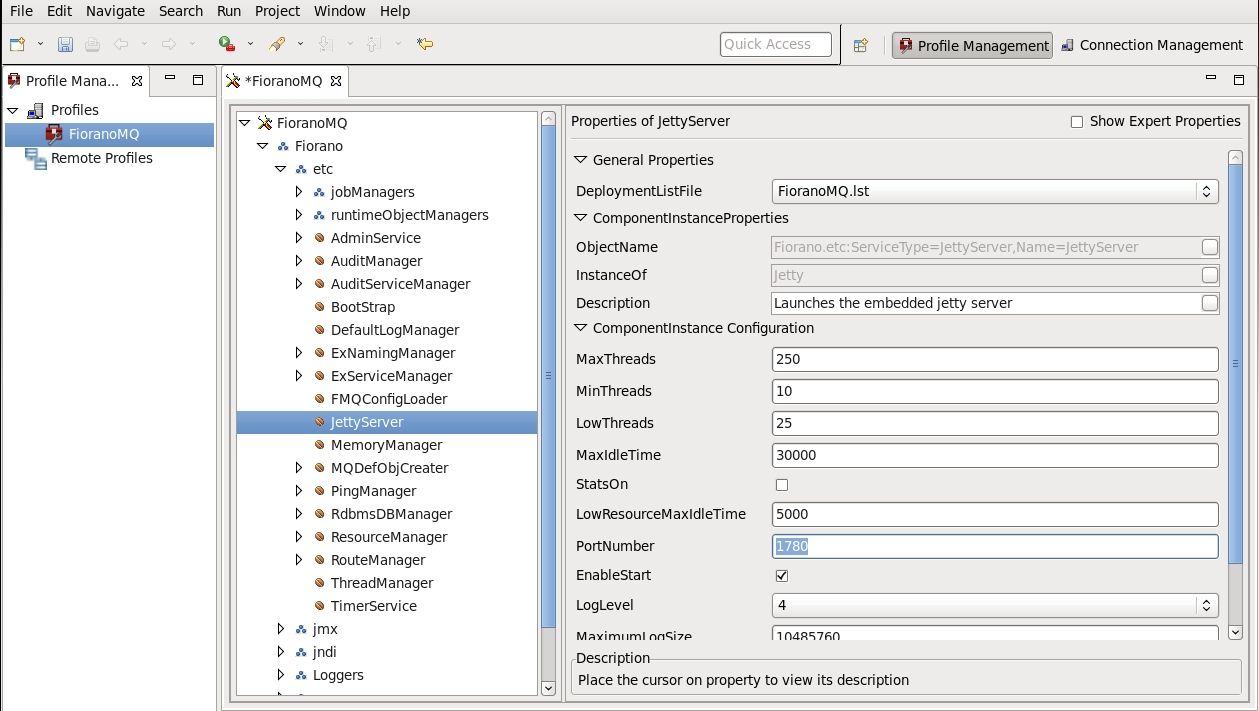Click the grayed Print toolbar icon
Screen dimensions: 1259x711
point(92,44)
